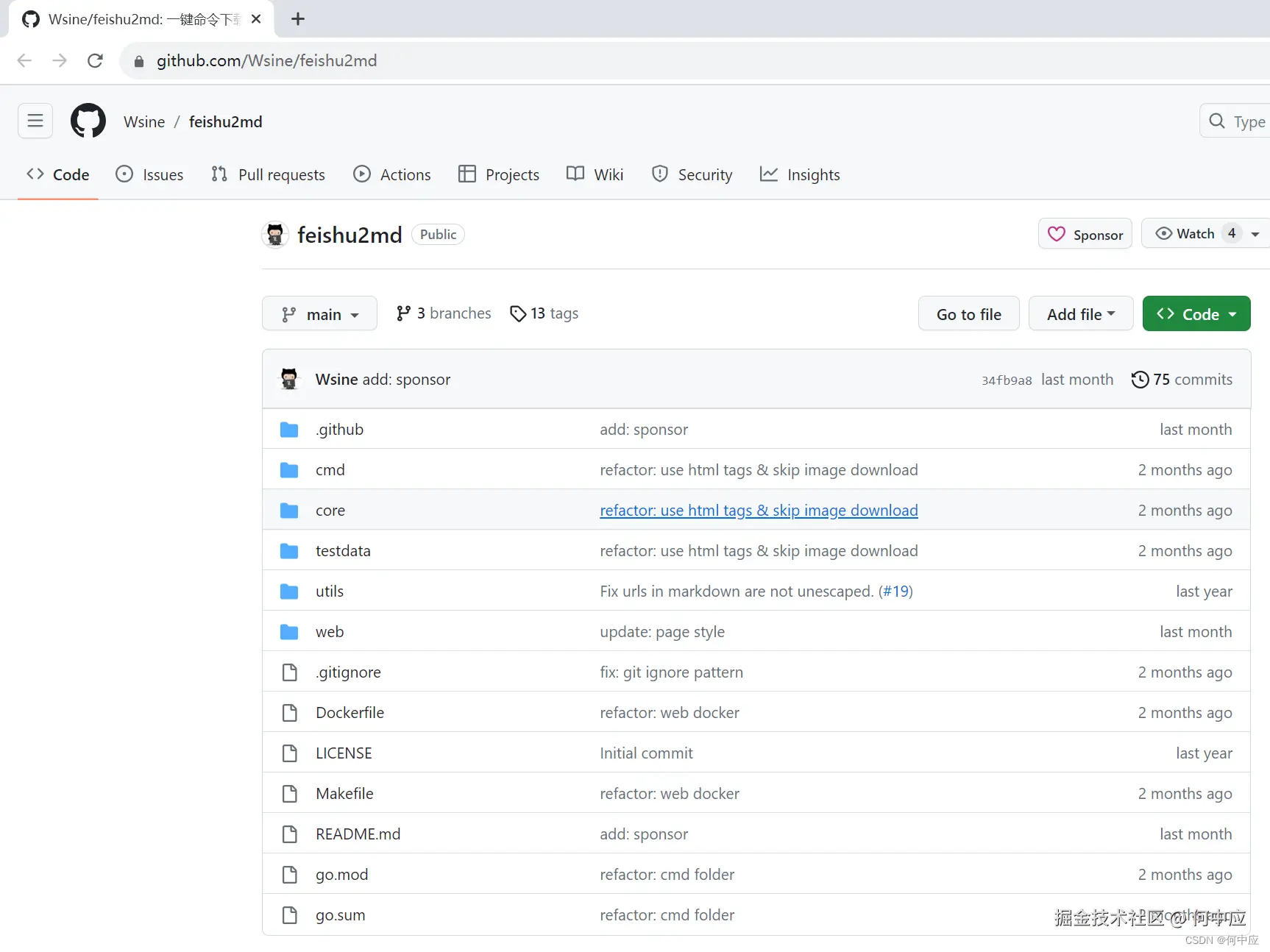
Task: Click the Wsine avatar in latest commit row
Action: click(x=289, y=379)
